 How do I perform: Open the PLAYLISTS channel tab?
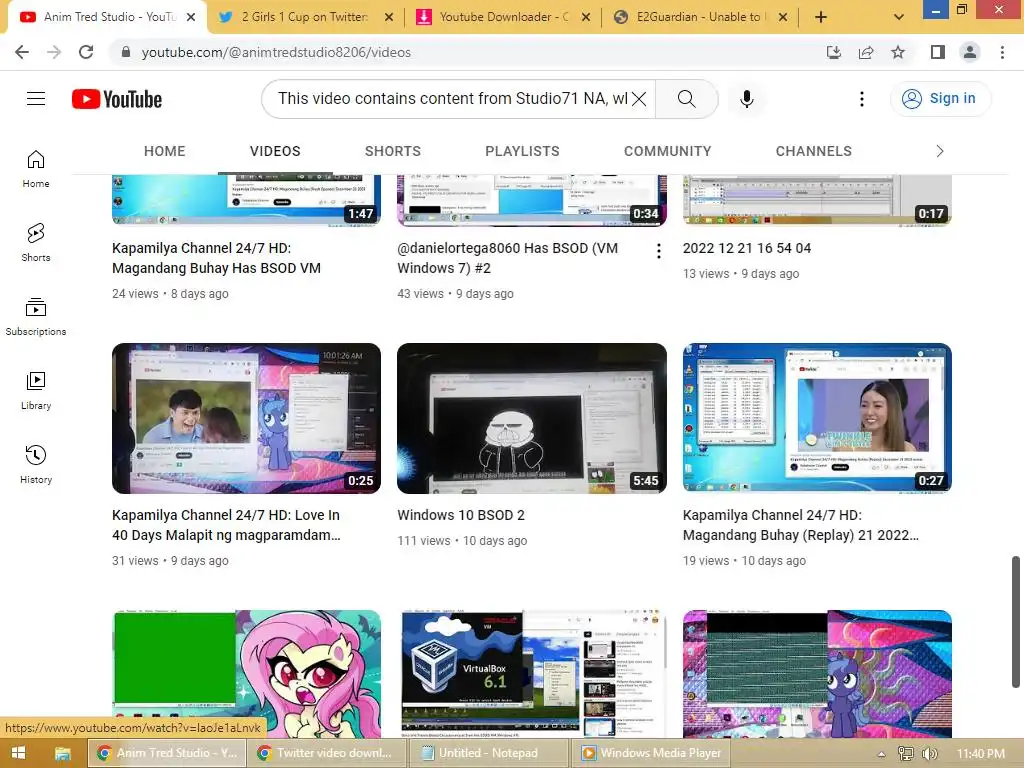(522, 152)
